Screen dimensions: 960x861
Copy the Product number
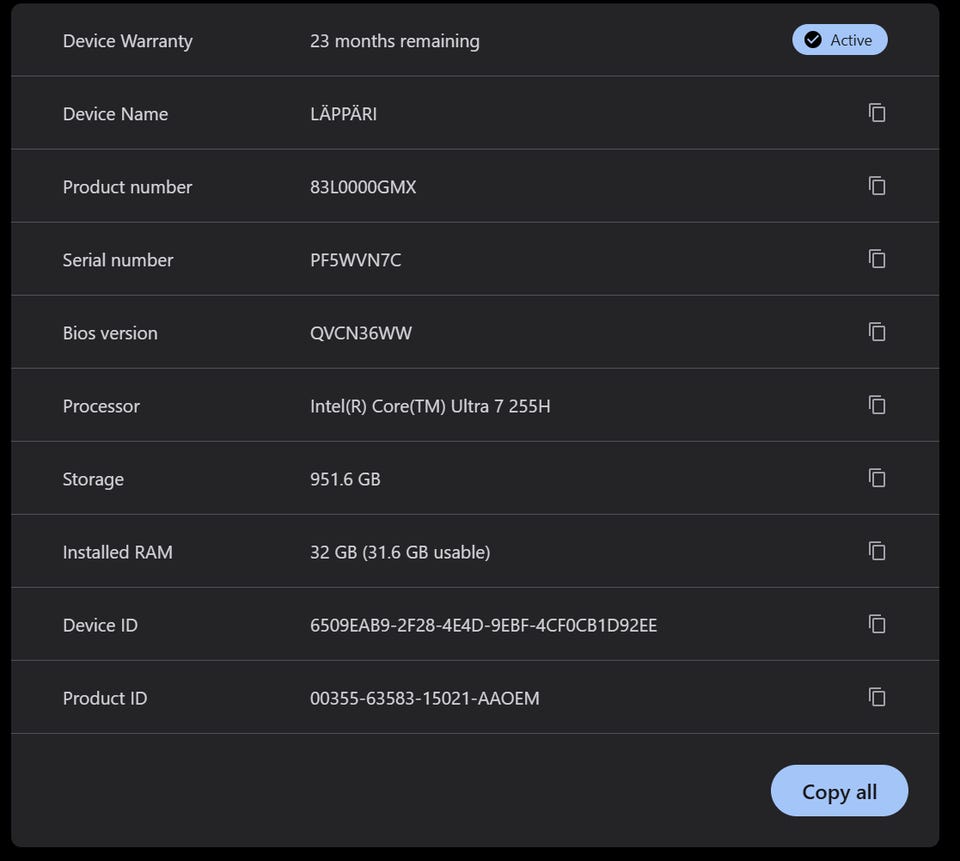click(877, 186)
